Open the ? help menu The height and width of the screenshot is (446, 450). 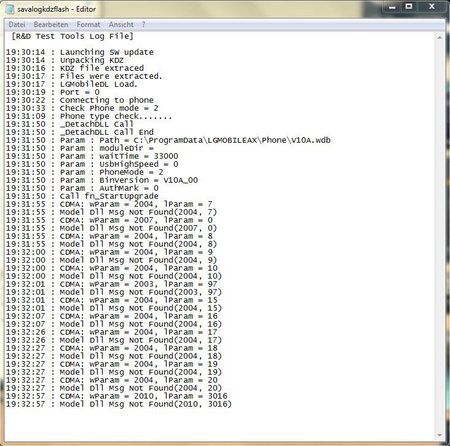point(143,24)
